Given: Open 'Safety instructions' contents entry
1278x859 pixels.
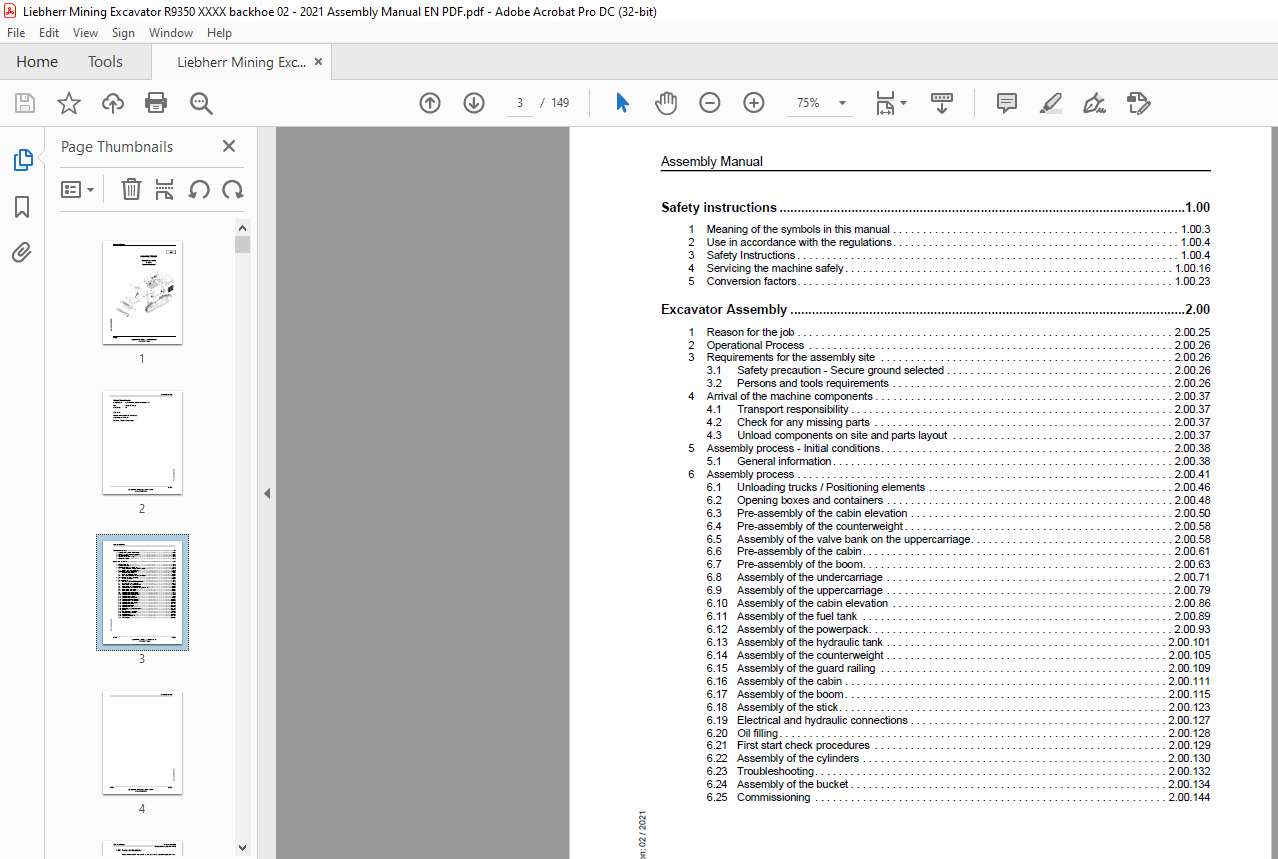Looking at the screenshot, I should [935, 208].
